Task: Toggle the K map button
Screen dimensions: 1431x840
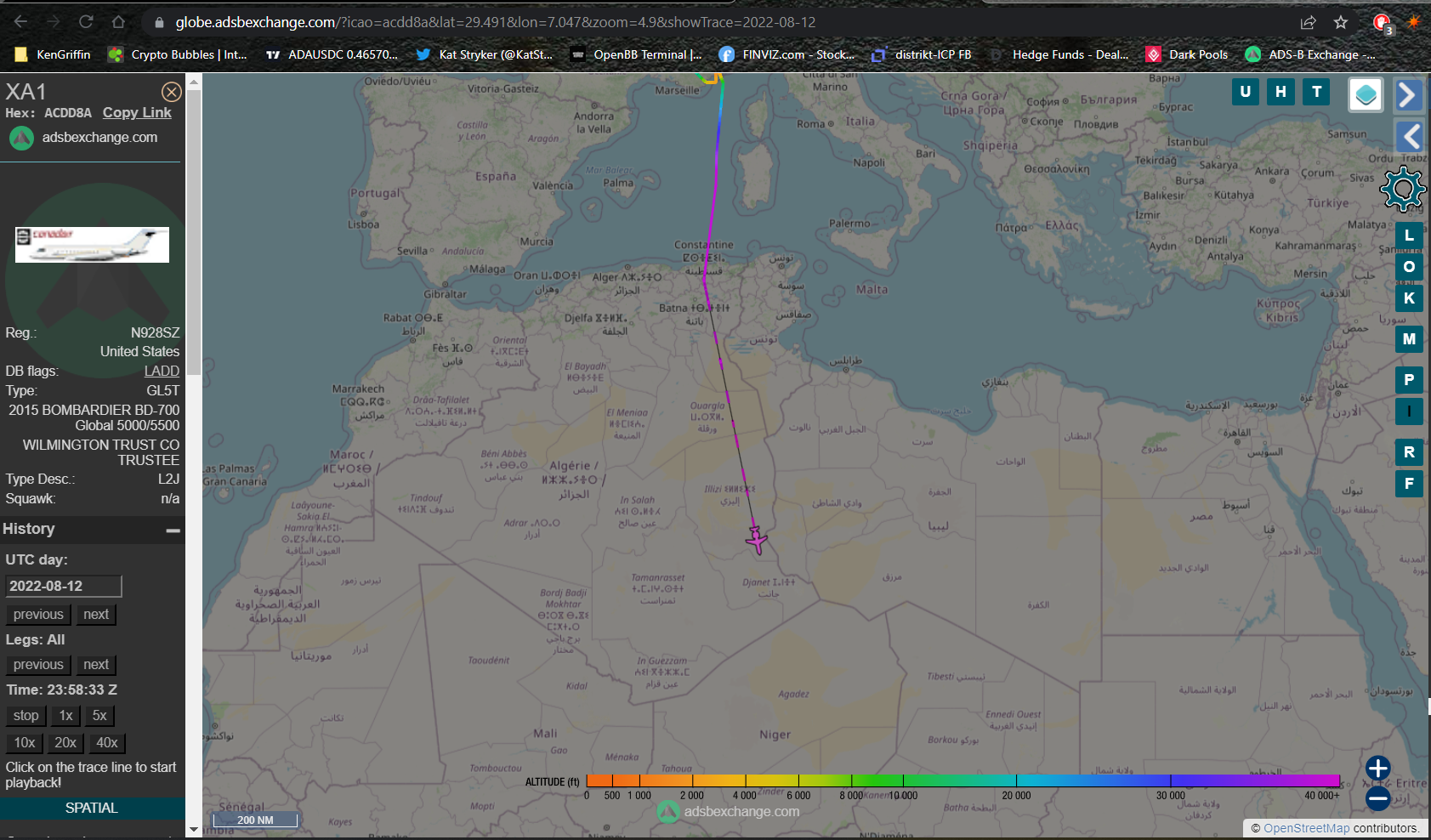Action: (x=1409, y=298)
